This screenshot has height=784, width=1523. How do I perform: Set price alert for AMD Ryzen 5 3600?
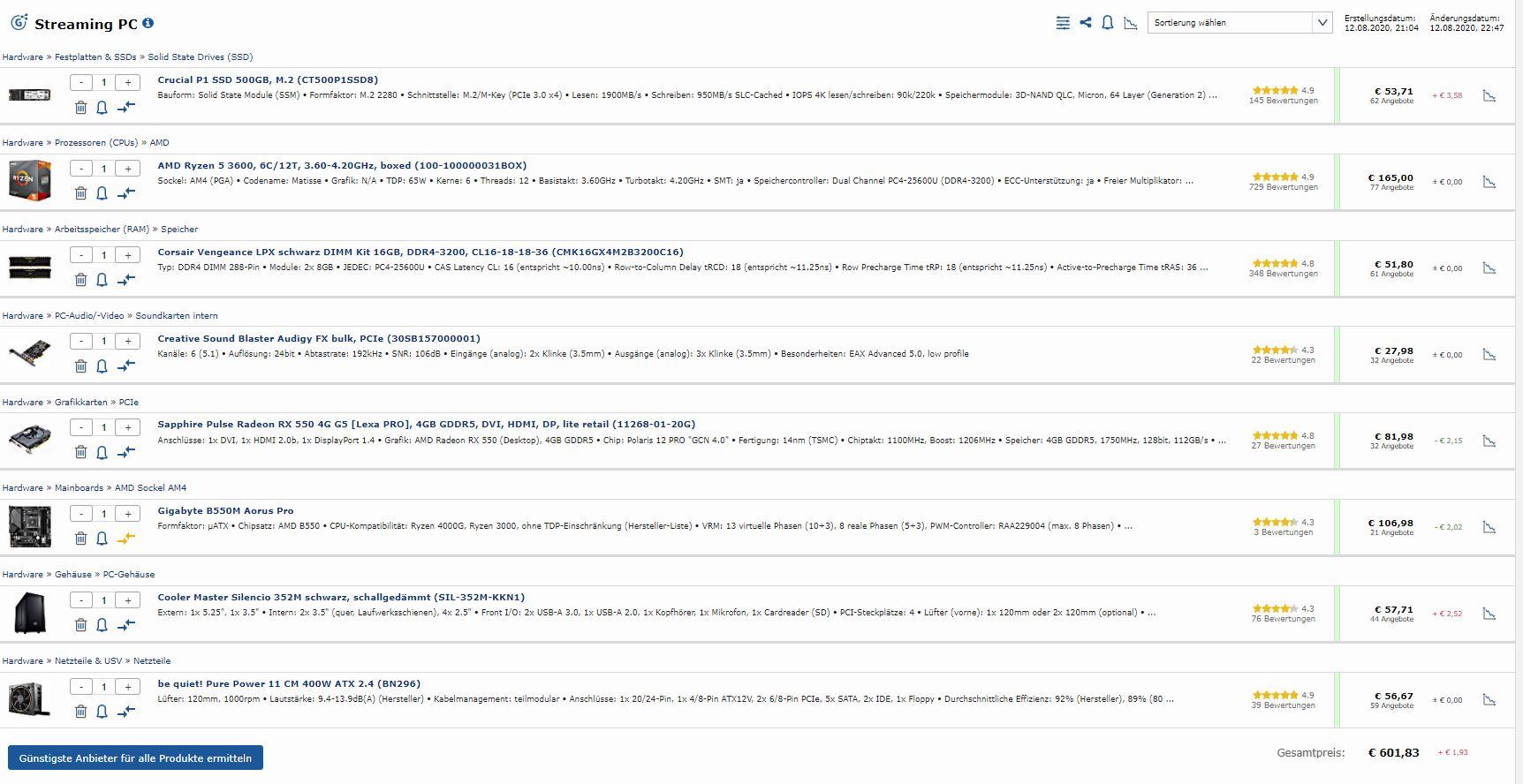[x=102, y=192]
